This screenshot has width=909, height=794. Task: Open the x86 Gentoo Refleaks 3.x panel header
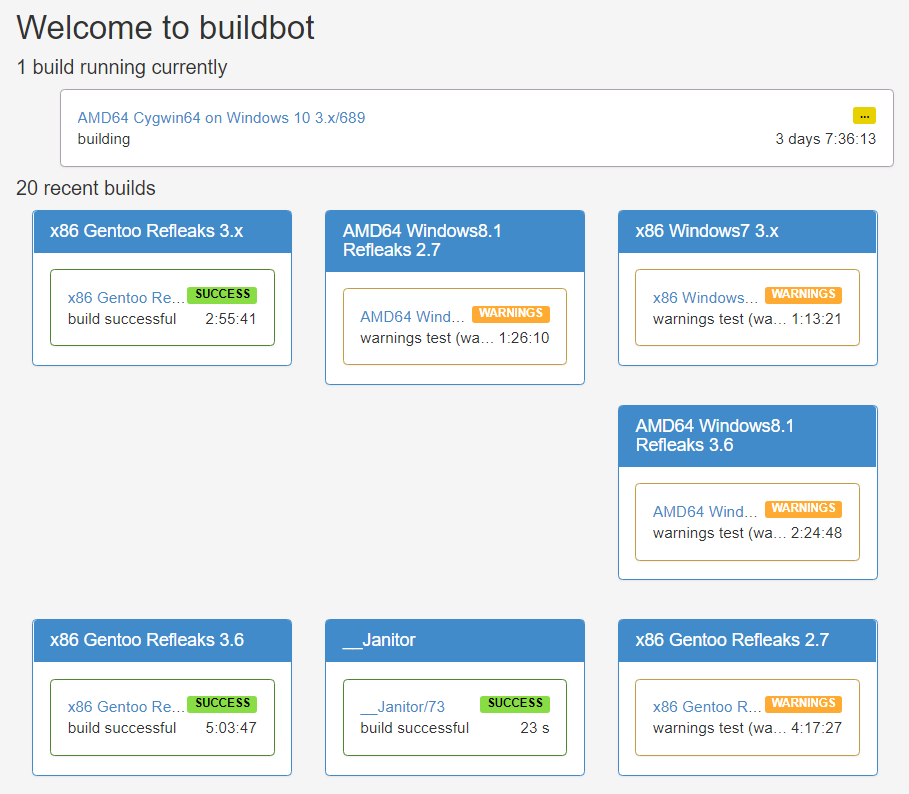pyautogui.click(x=162, y=231)
